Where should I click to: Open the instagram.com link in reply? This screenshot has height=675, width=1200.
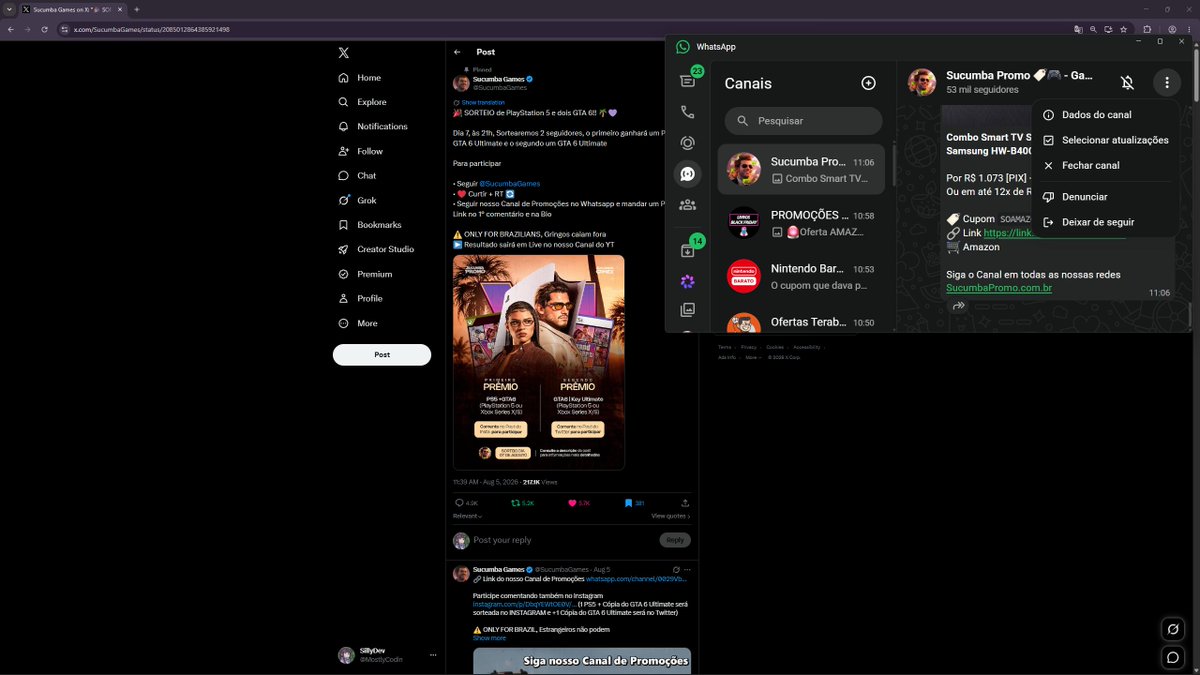pos(524,604)
